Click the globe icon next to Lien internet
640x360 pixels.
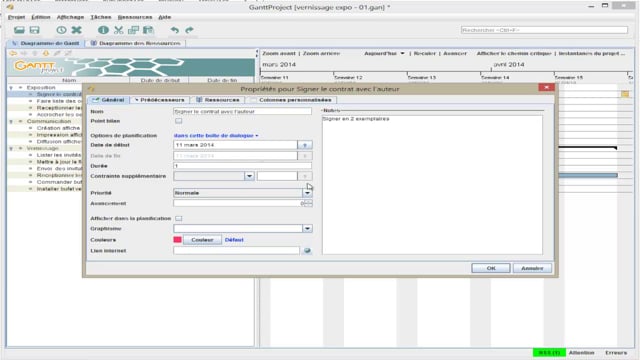click(307, 251)
